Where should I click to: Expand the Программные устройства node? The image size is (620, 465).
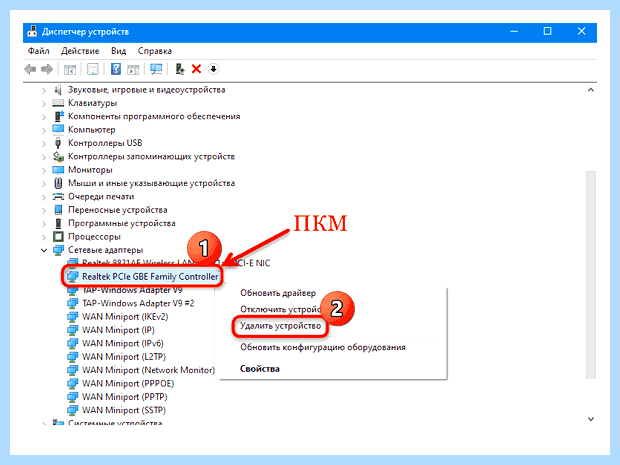pos(44,224)
